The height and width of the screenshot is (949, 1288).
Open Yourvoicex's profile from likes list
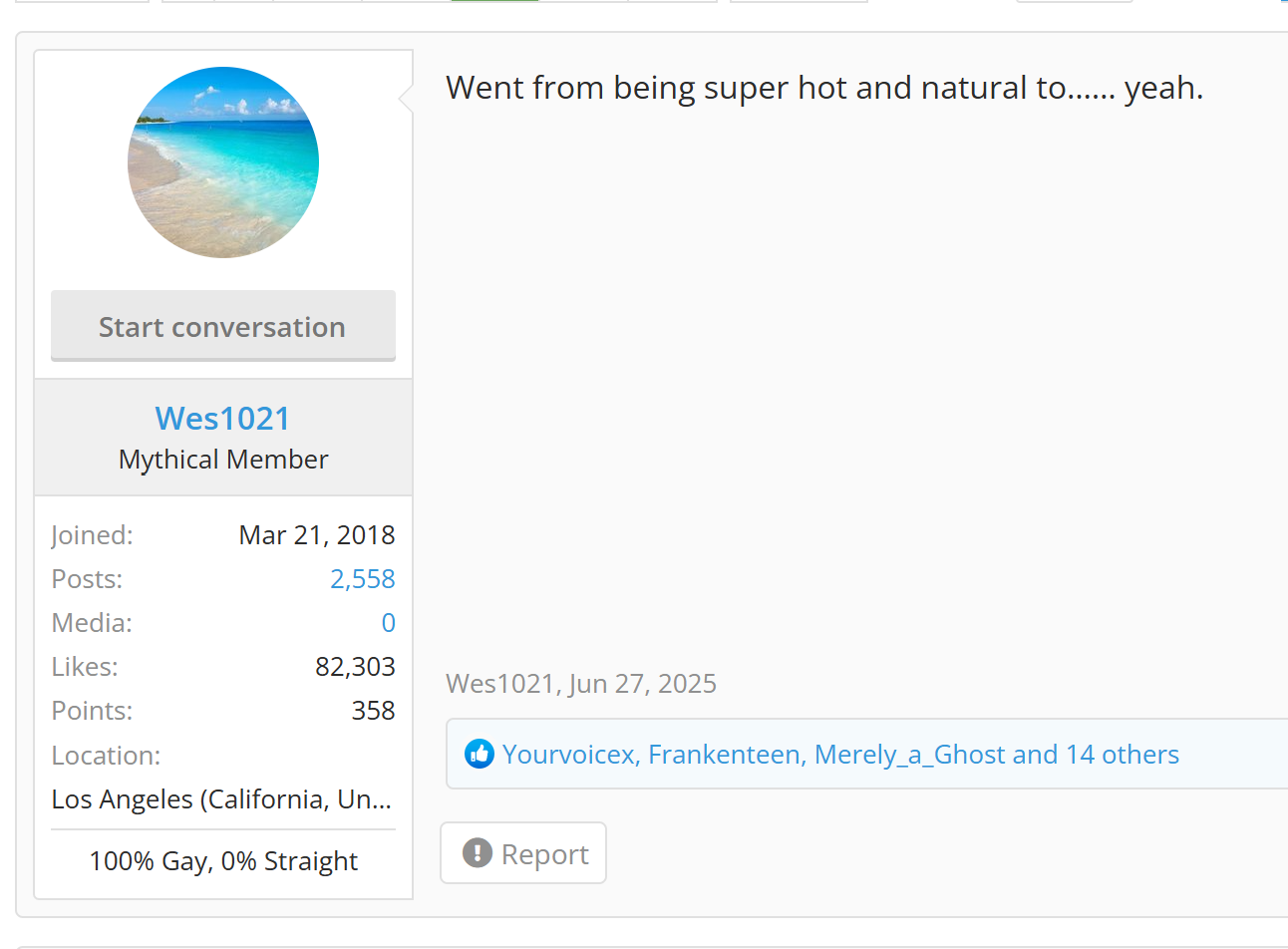pyautogui.click(x=568, y=755)
